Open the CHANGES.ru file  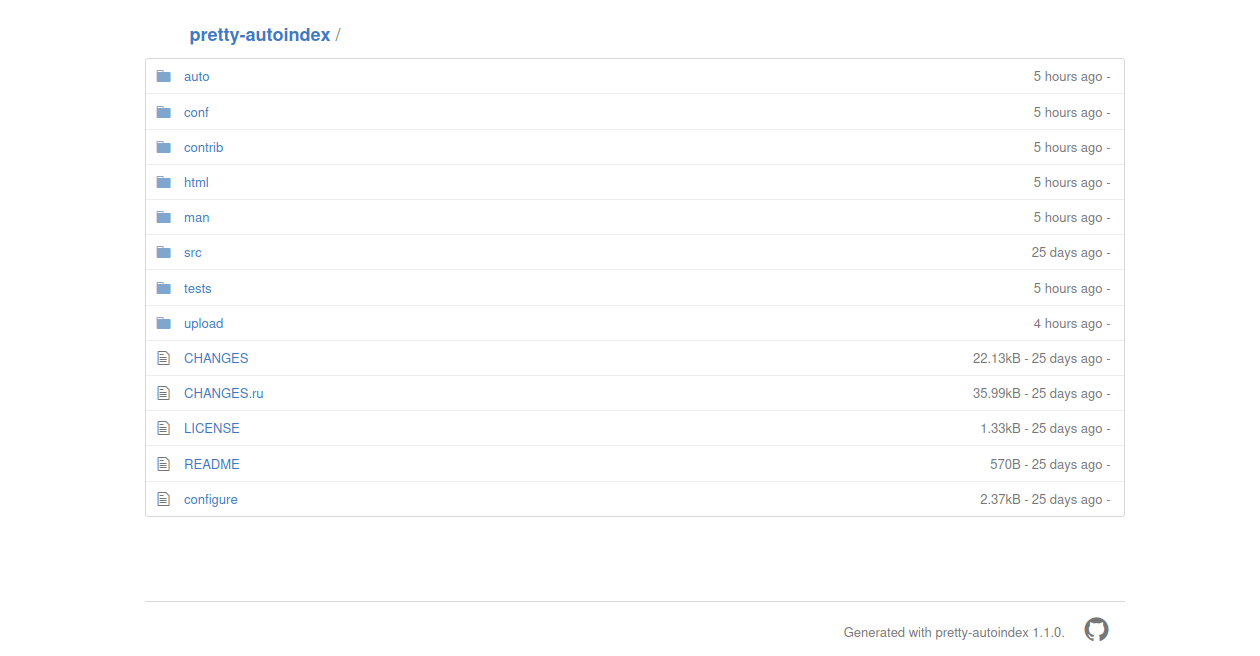[223, 393]
